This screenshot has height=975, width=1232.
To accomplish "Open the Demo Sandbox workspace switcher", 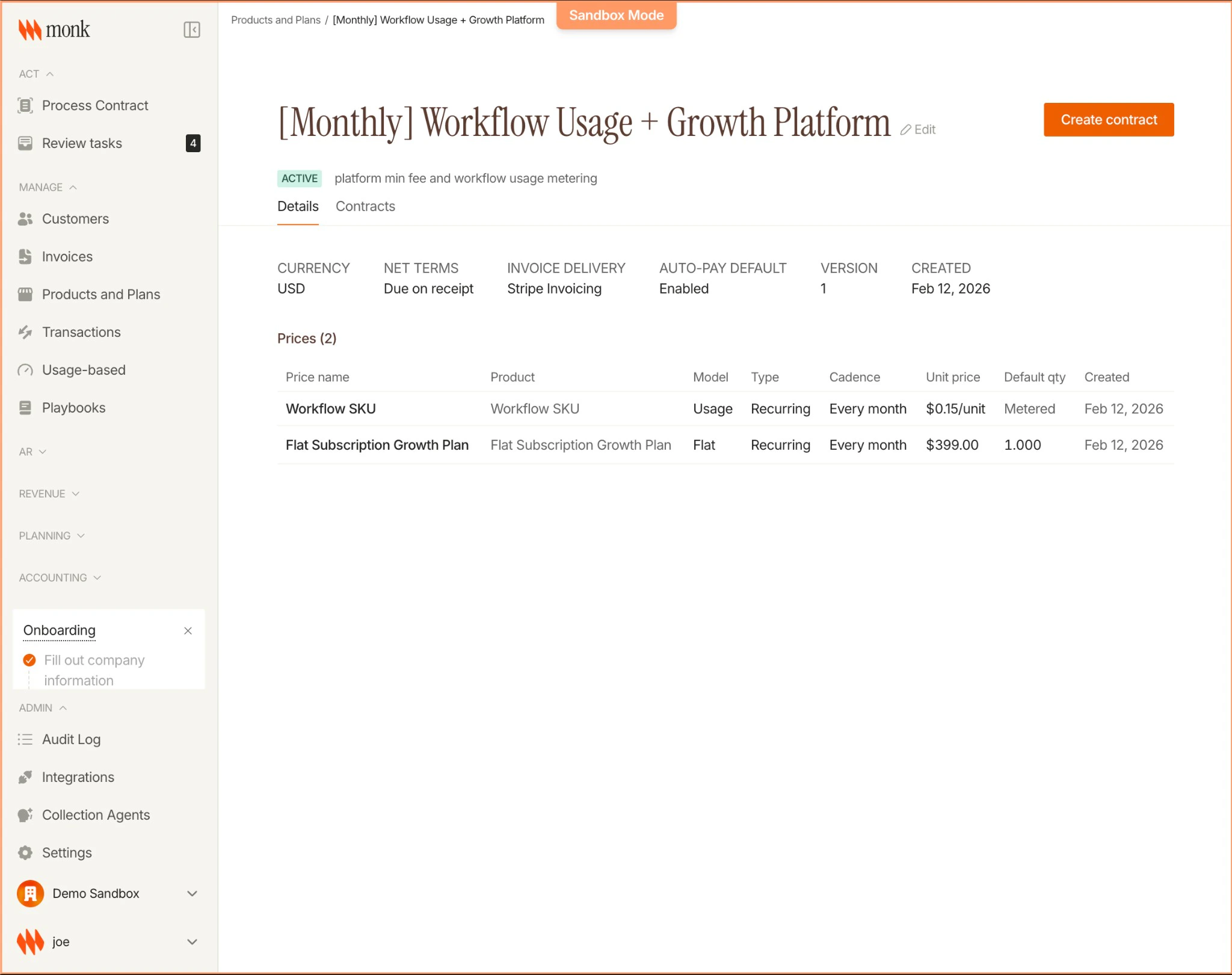I will (108, 894).
